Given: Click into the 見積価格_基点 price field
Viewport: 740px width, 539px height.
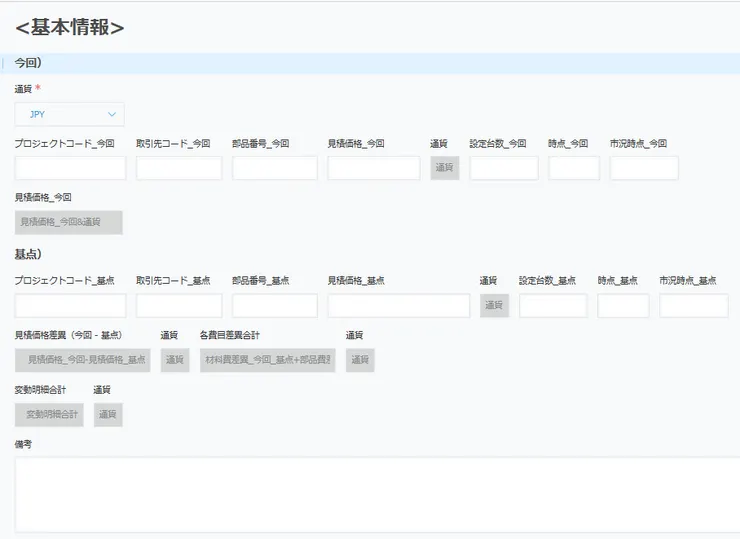Looking at the screenshot, I should pos(398,306).
